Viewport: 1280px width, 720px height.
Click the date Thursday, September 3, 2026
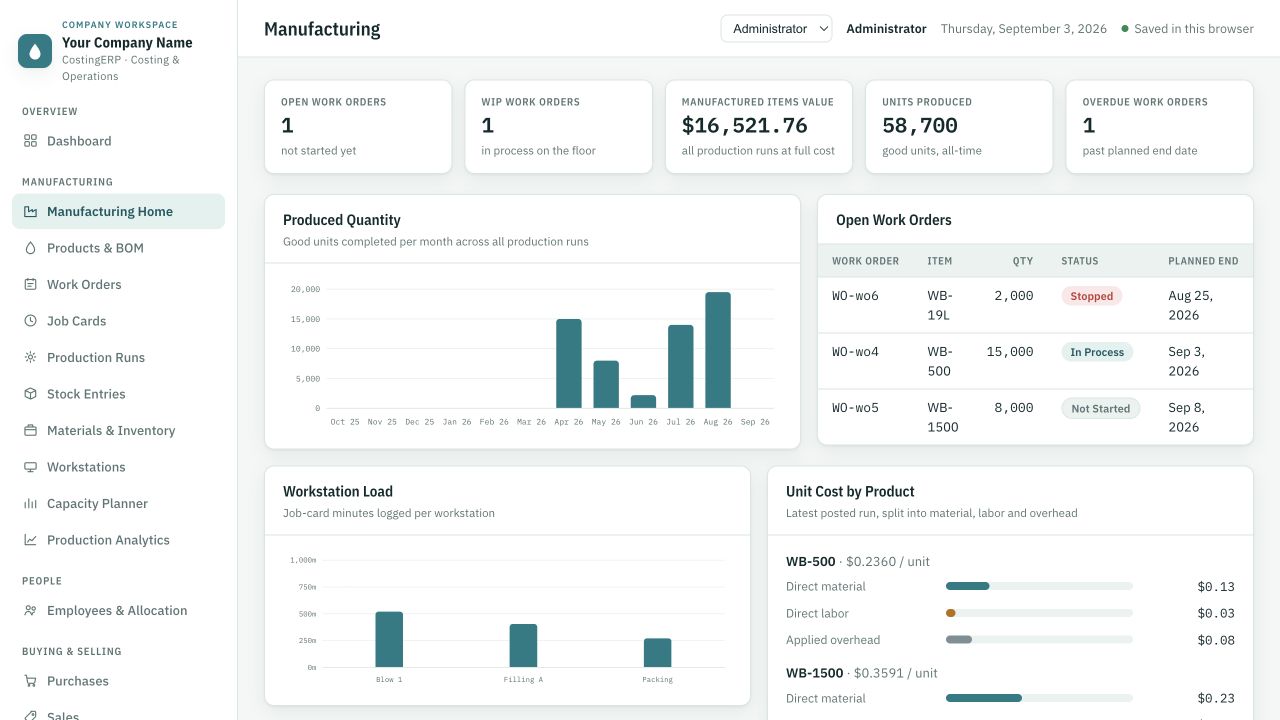pos(1024,29)
